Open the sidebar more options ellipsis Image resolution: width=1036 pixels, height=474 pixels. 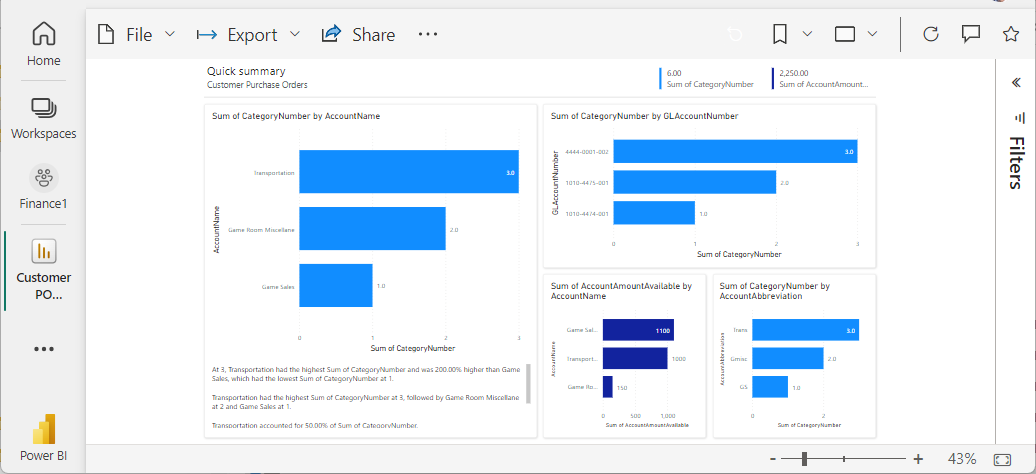click(x=43, y=349)
